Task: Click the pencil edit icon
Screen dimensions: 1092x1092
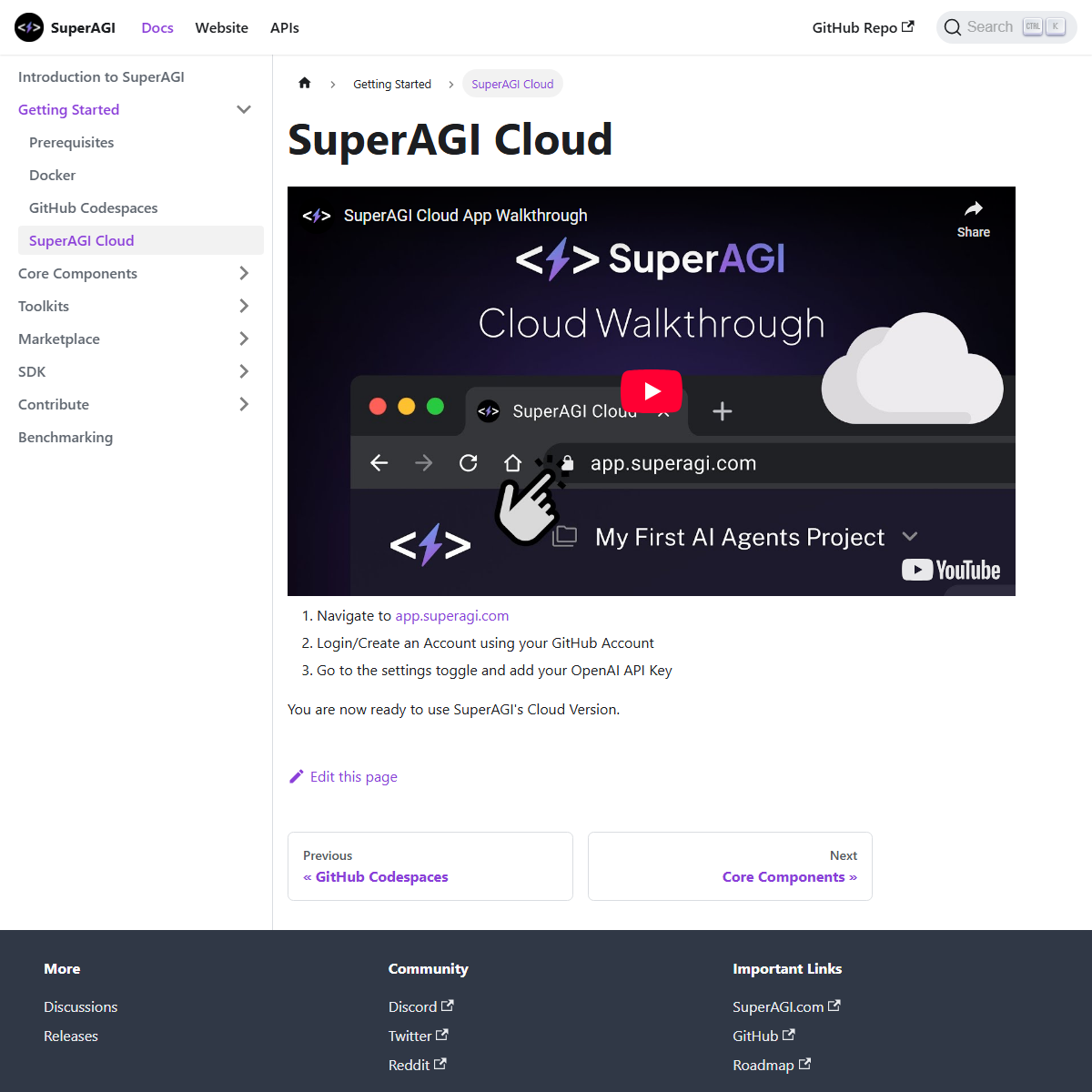Action: coord(296,776)
